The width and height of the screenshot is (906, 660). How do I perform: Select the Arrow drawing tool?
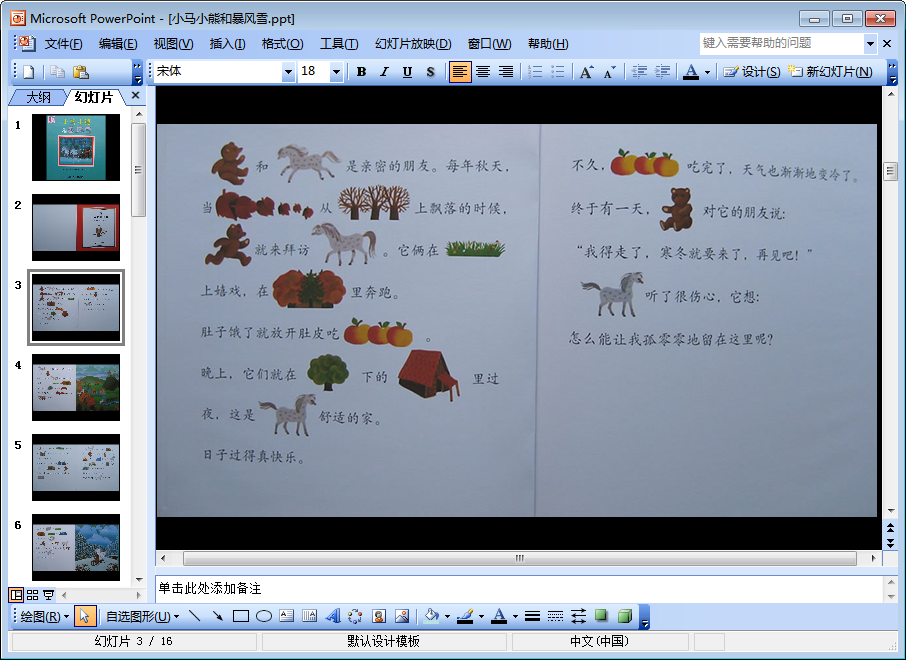(218, 617)
